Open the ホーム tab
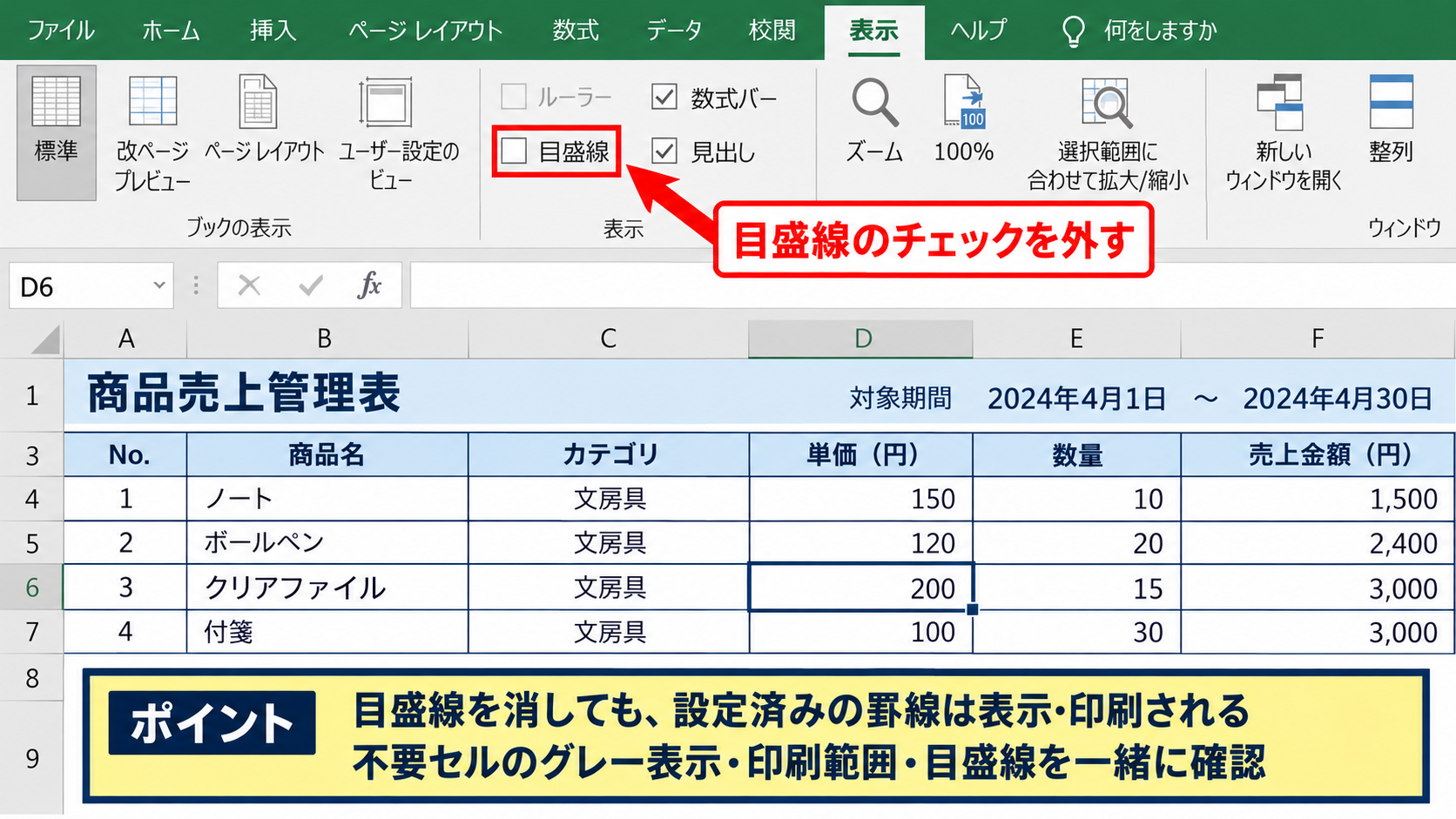This screenshot has width=1456, height=819. click(171, 30)
